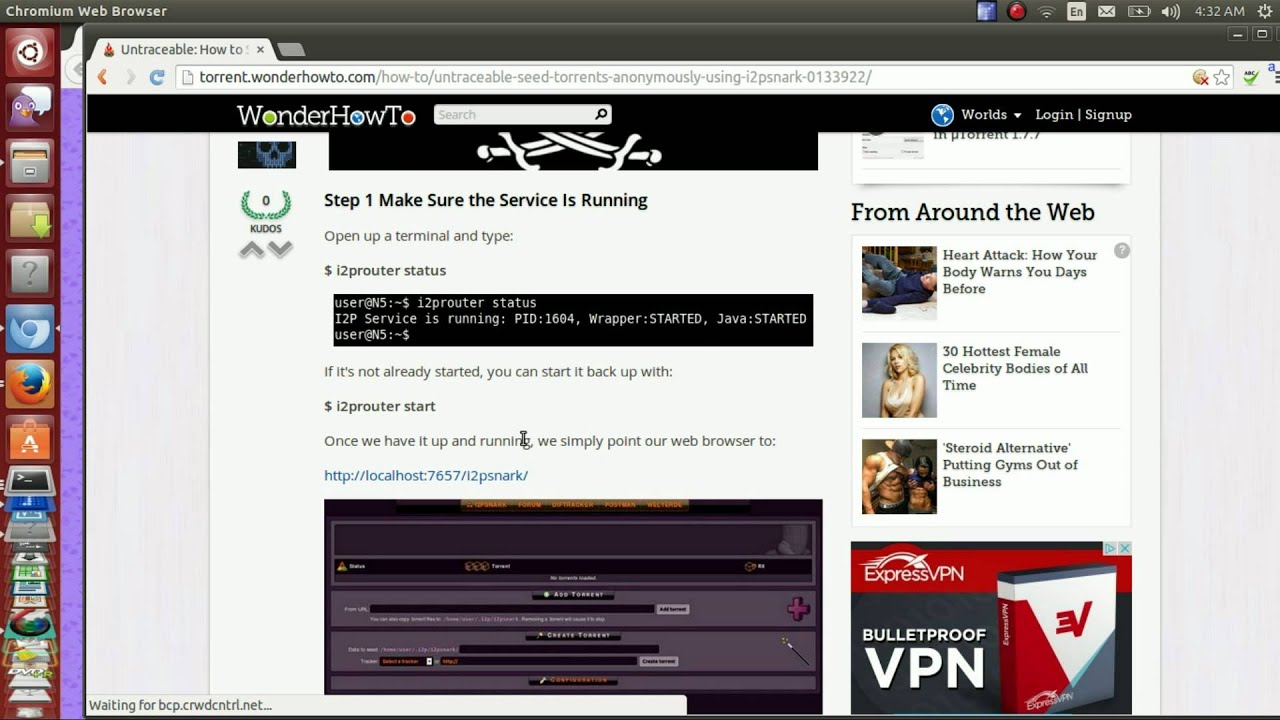Click the ExpressVPN Bulletproof VPN ad
Screen dimensions: 1280x720
pyautogui.click(x=991, y=628)
